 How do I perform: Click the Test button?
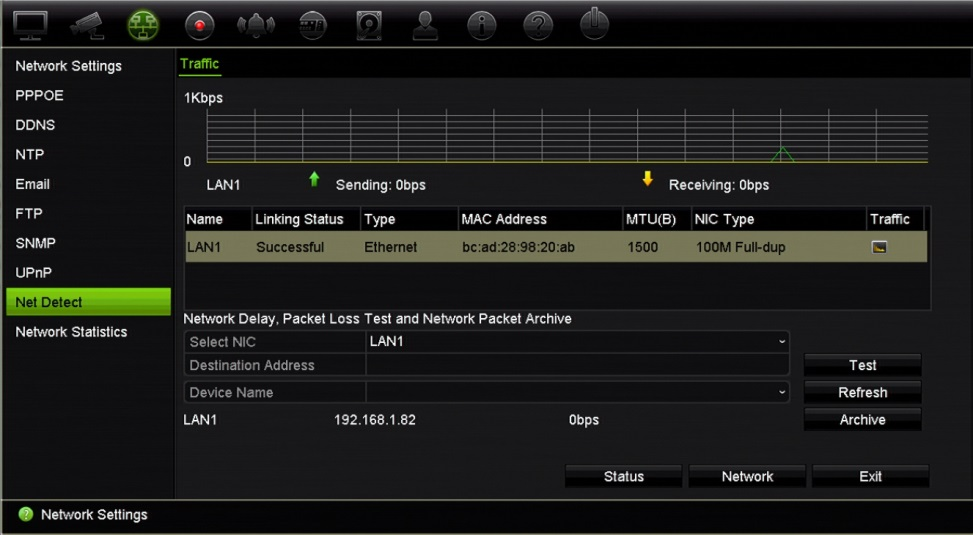[x=863, y=365]
